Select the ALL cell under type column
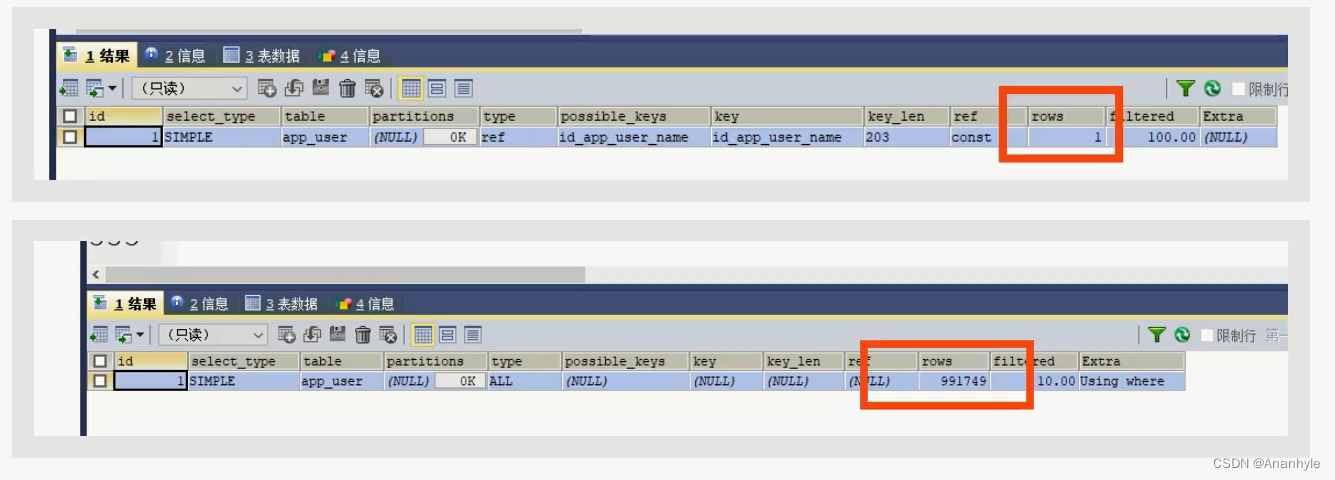The height and width of the screenshot is (480, 1335). click(524, 381)
